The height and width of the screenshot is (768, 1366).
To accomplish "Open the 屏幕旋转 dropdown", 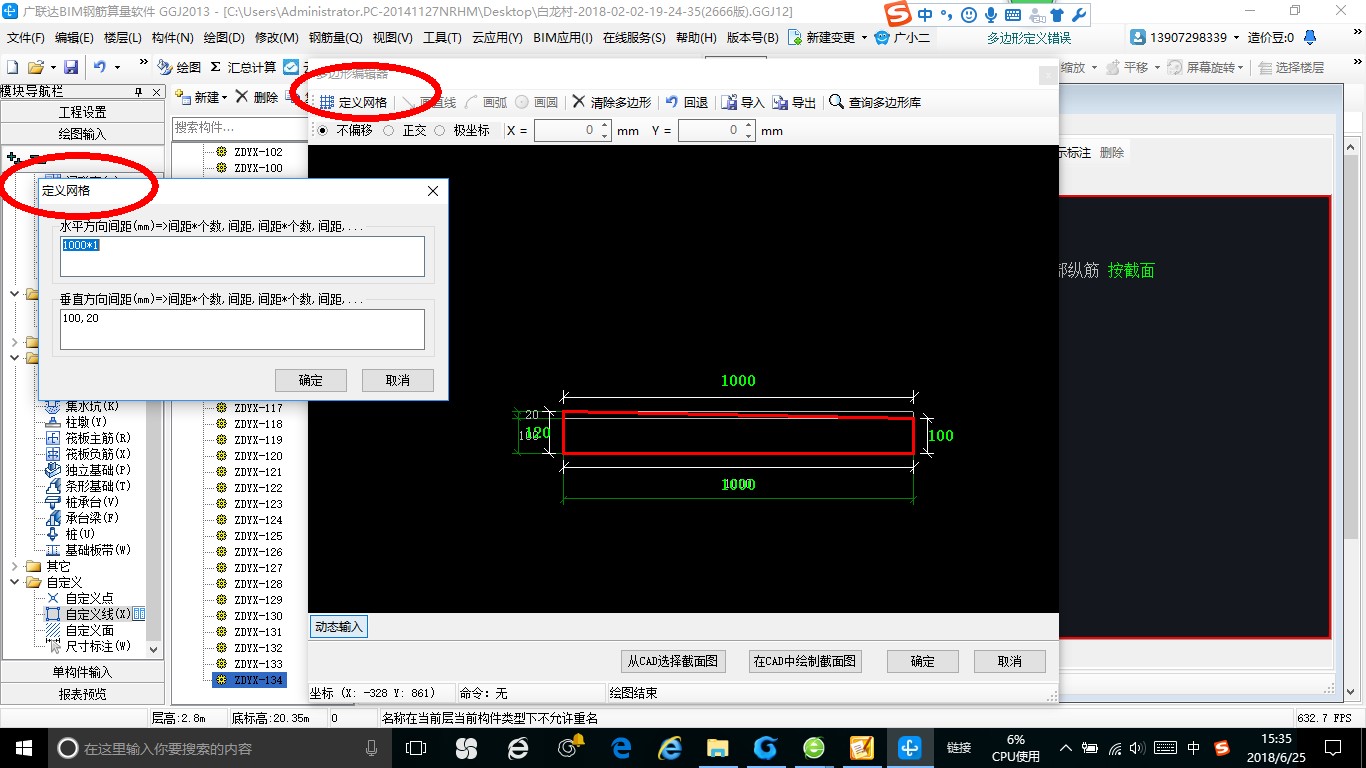I will point(1242,67).
